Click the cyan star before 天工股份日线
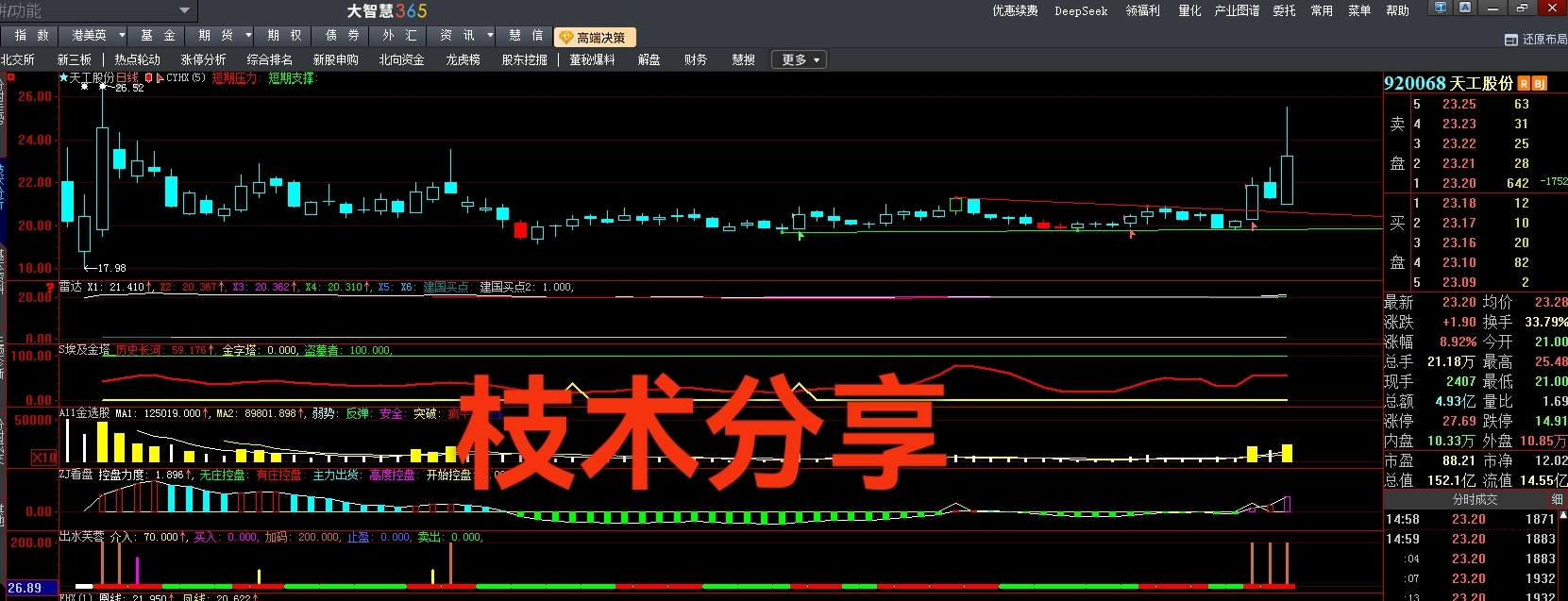 tap(64, 78)
